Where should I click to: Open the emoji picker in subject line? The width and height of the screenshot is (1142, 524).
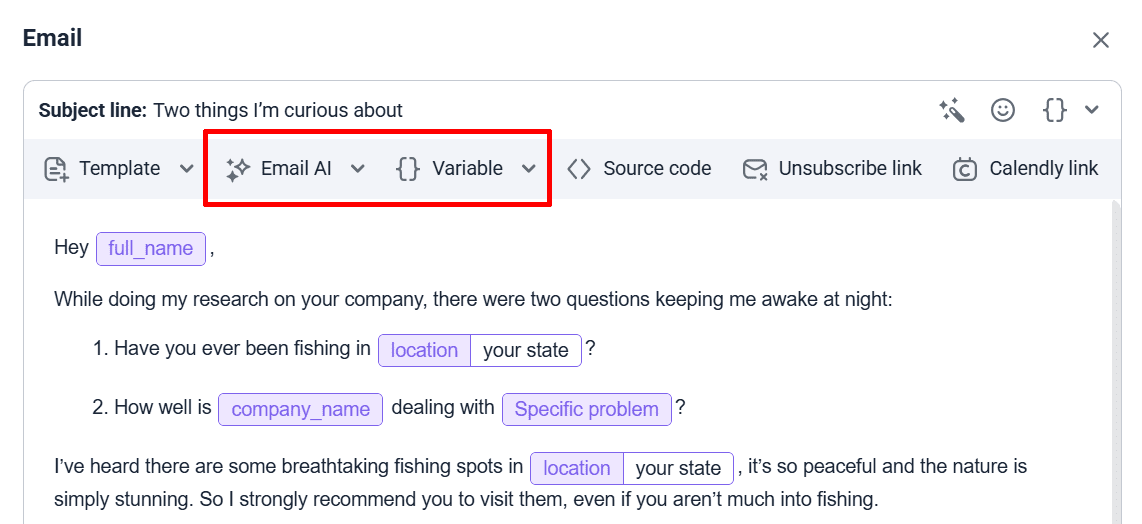click(x=1003, y=110)
